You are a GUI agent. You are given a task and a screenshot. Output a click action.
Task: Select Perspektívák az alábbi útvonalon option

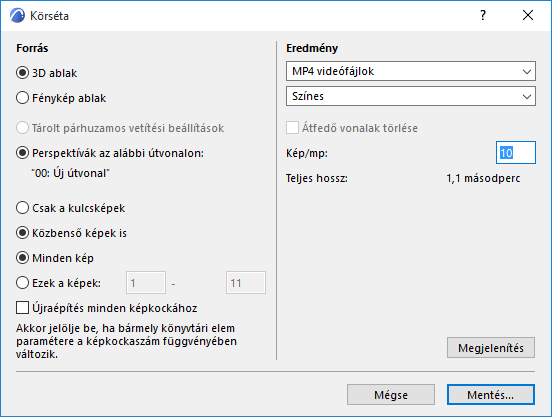(23, 153)
